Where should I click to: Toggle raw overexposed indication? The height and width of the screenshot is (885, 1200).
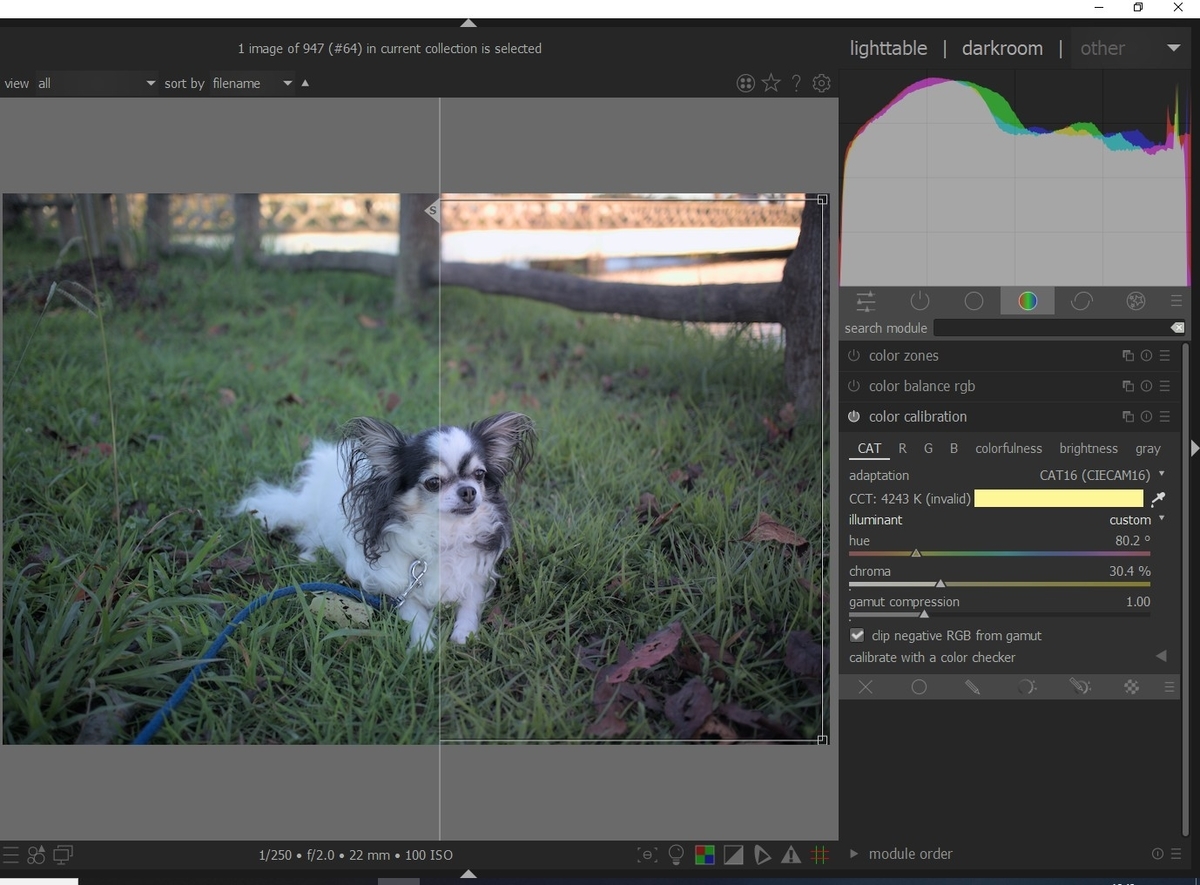coord(705,855)
